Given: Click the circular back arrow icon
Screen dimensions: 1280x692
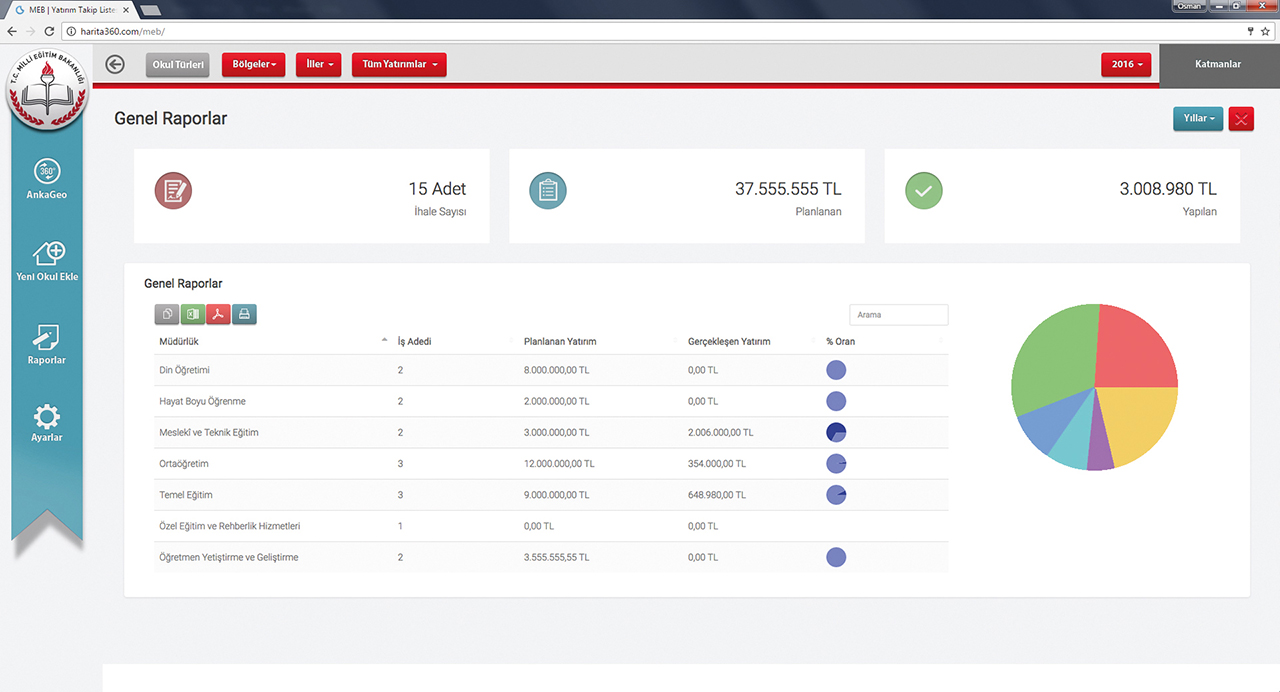Looking at the screenshot, I should pos(115,65).
